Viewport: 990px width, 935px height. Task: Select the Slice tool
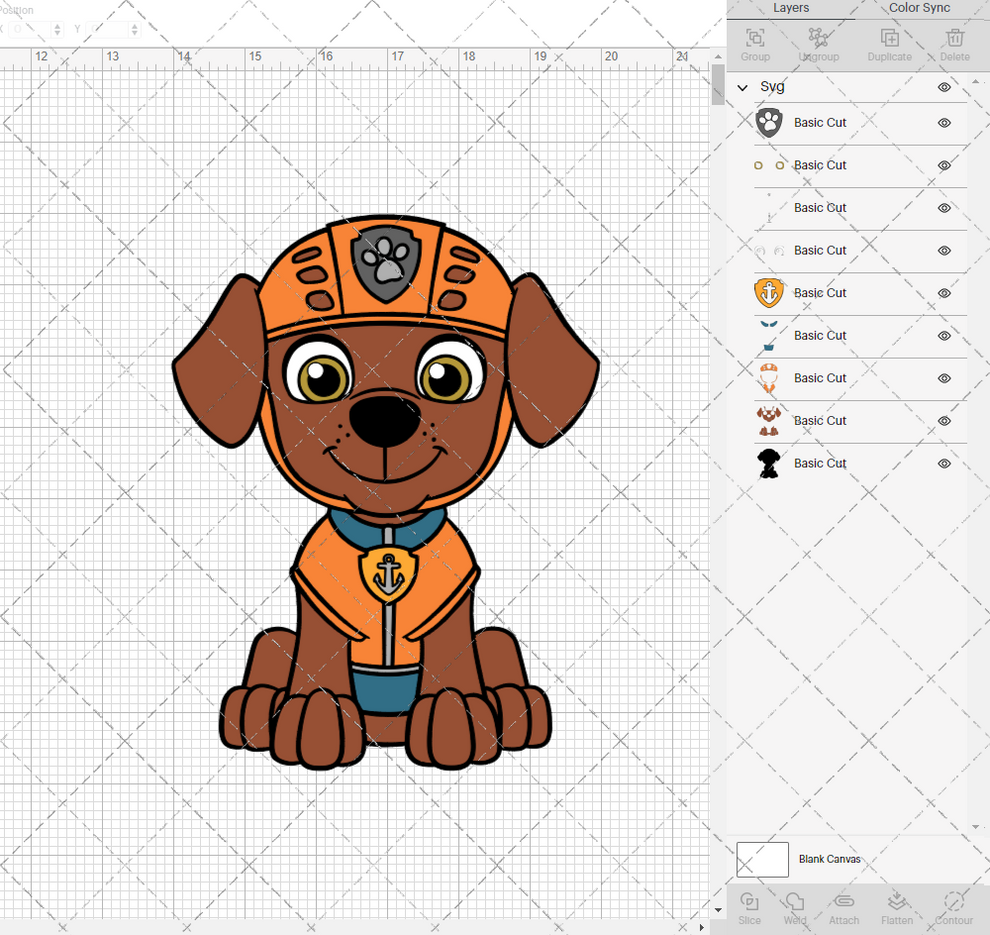749,908
